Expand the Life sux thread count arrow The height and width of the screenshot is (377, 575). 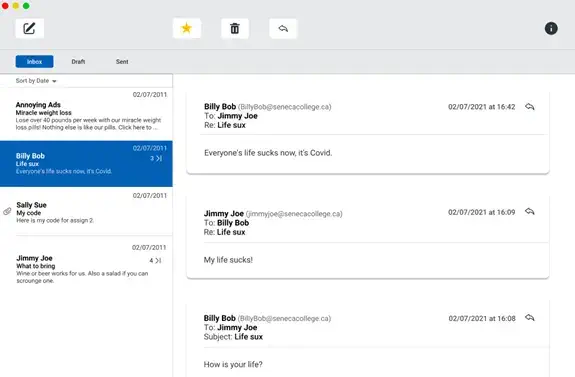(x=158, y=158)
